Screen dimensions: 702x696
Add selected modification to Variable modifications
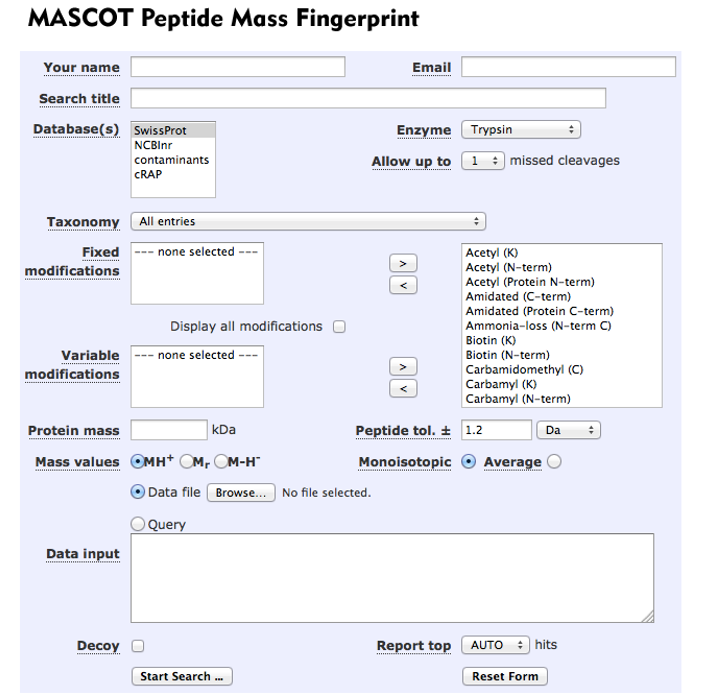[x=402, y=367]
